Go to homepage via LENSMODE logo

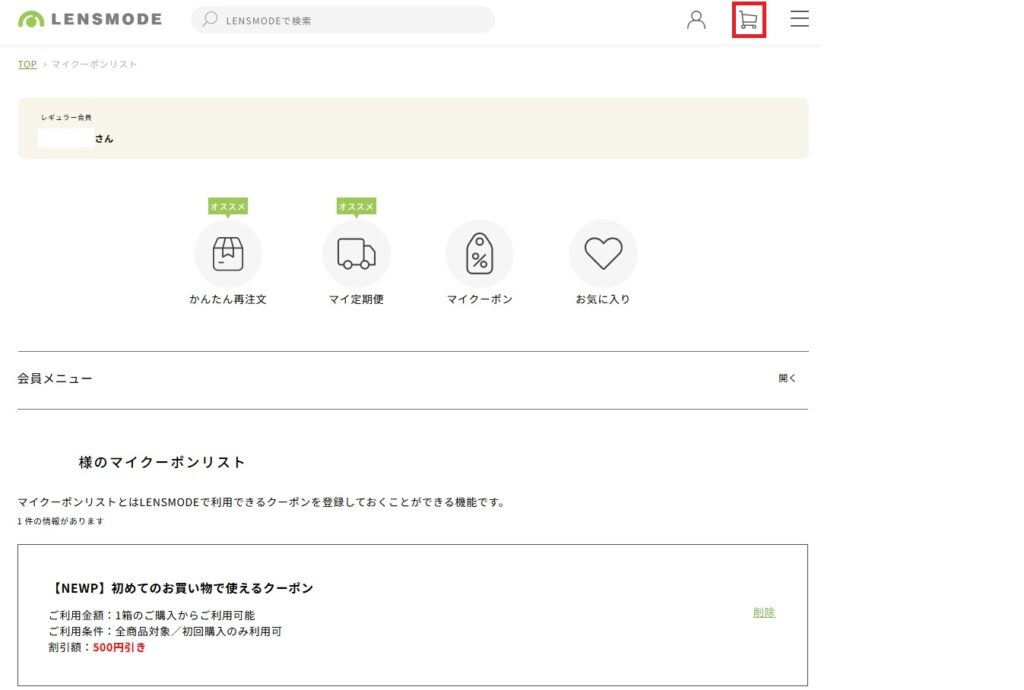pos(90,19)
